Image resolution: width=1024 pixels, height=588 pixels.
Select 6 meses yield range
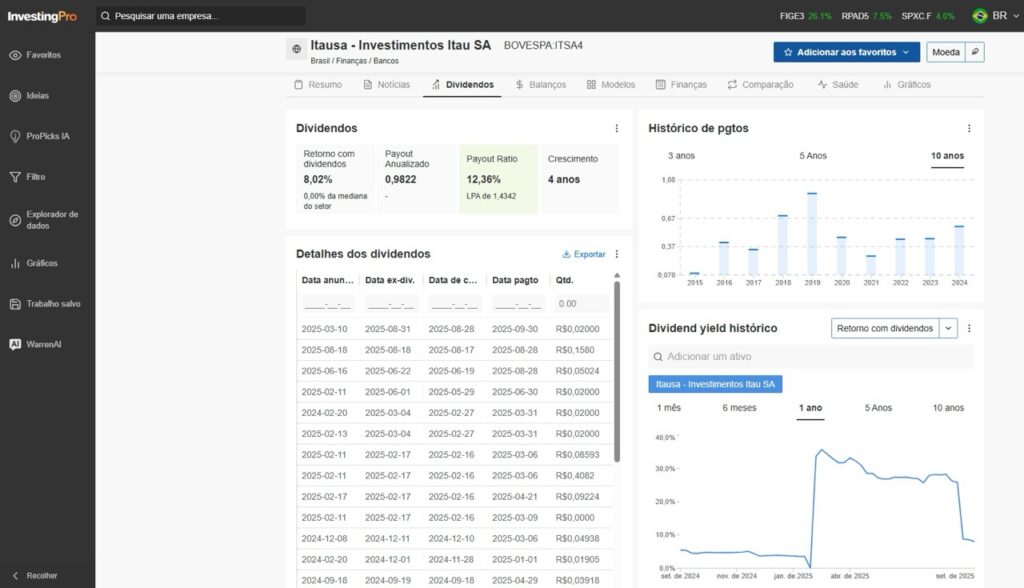(739, 408)
